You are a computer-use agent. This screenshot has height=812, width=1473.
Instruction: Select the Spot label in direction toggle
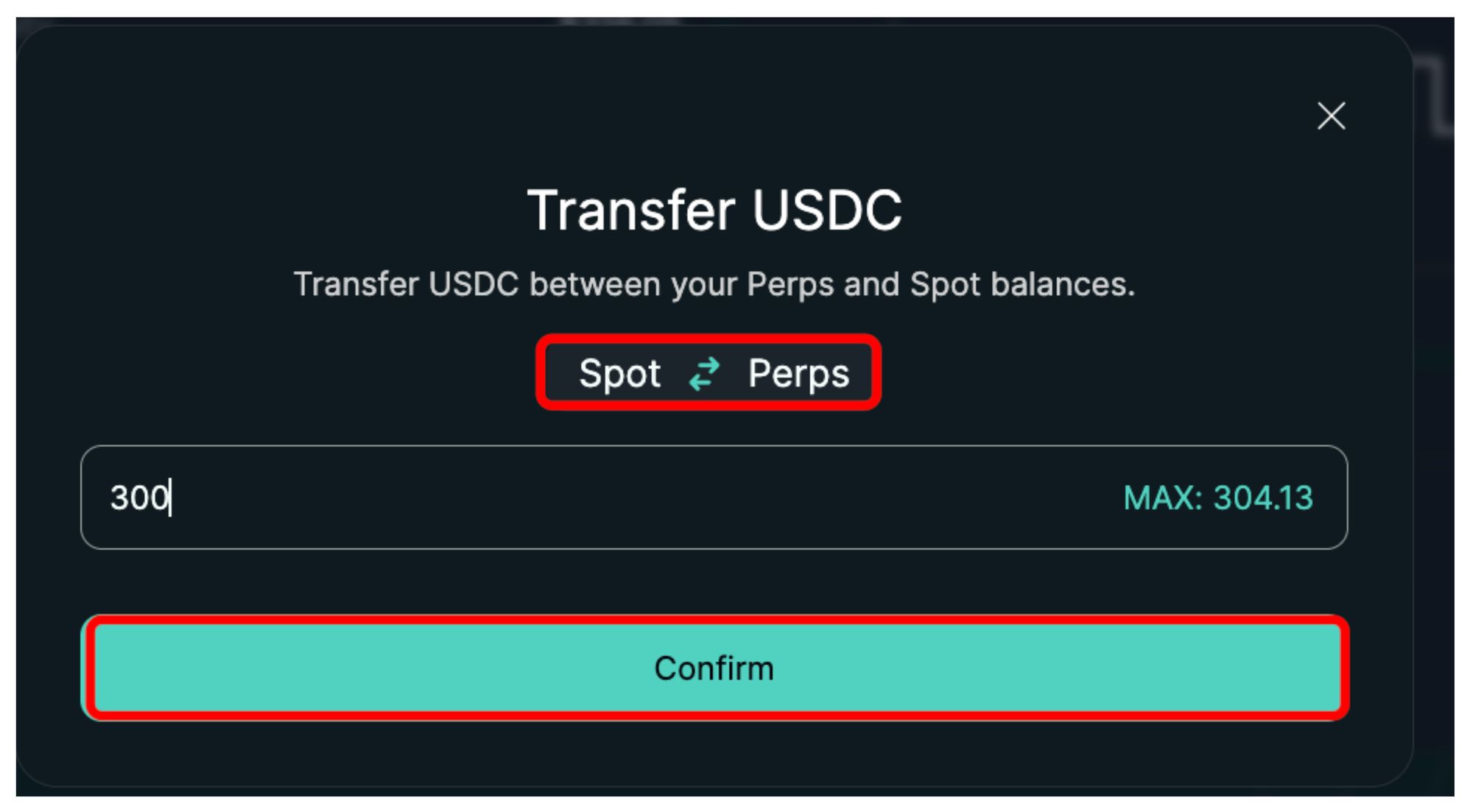point(619,373)
